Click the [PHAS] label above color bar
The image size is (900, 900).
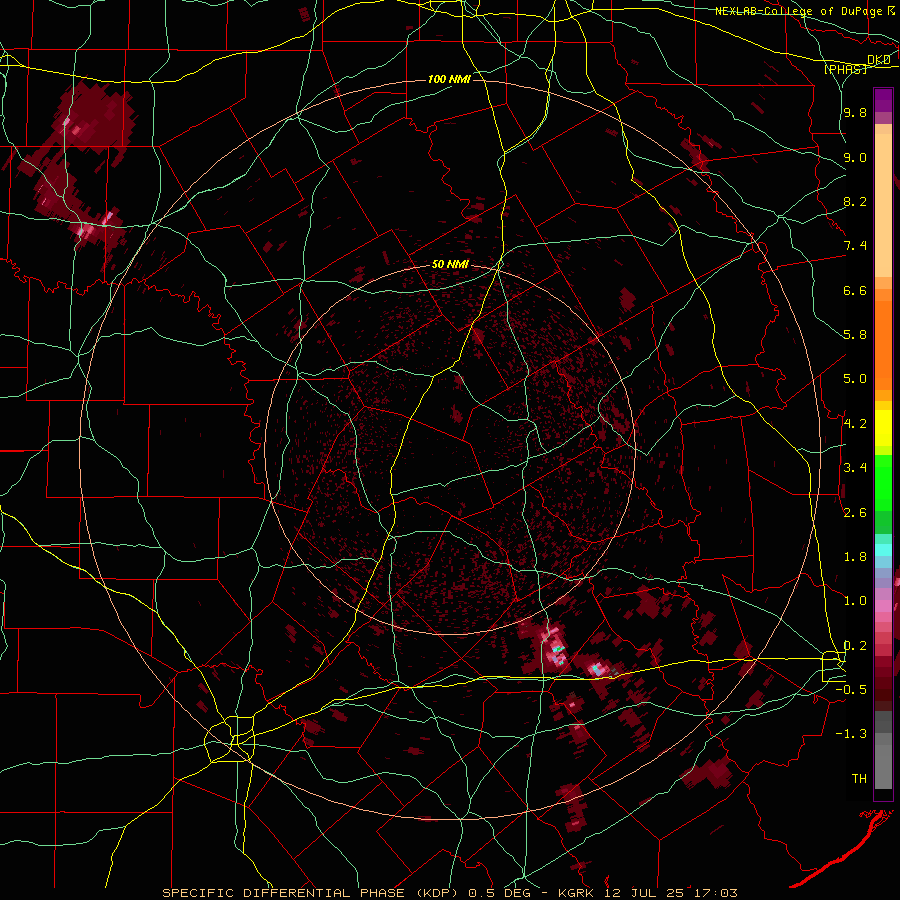click(x=845, y=69)
